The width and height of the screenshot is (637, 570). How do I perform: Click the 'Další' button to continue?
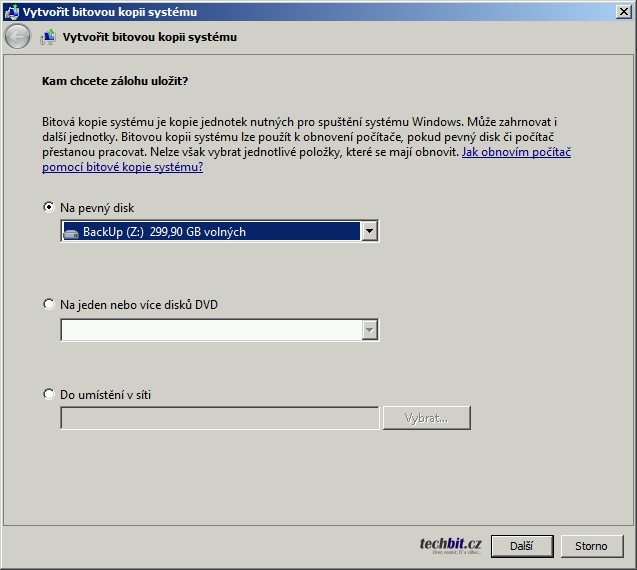pyautogui.click(x=521, y=546)
